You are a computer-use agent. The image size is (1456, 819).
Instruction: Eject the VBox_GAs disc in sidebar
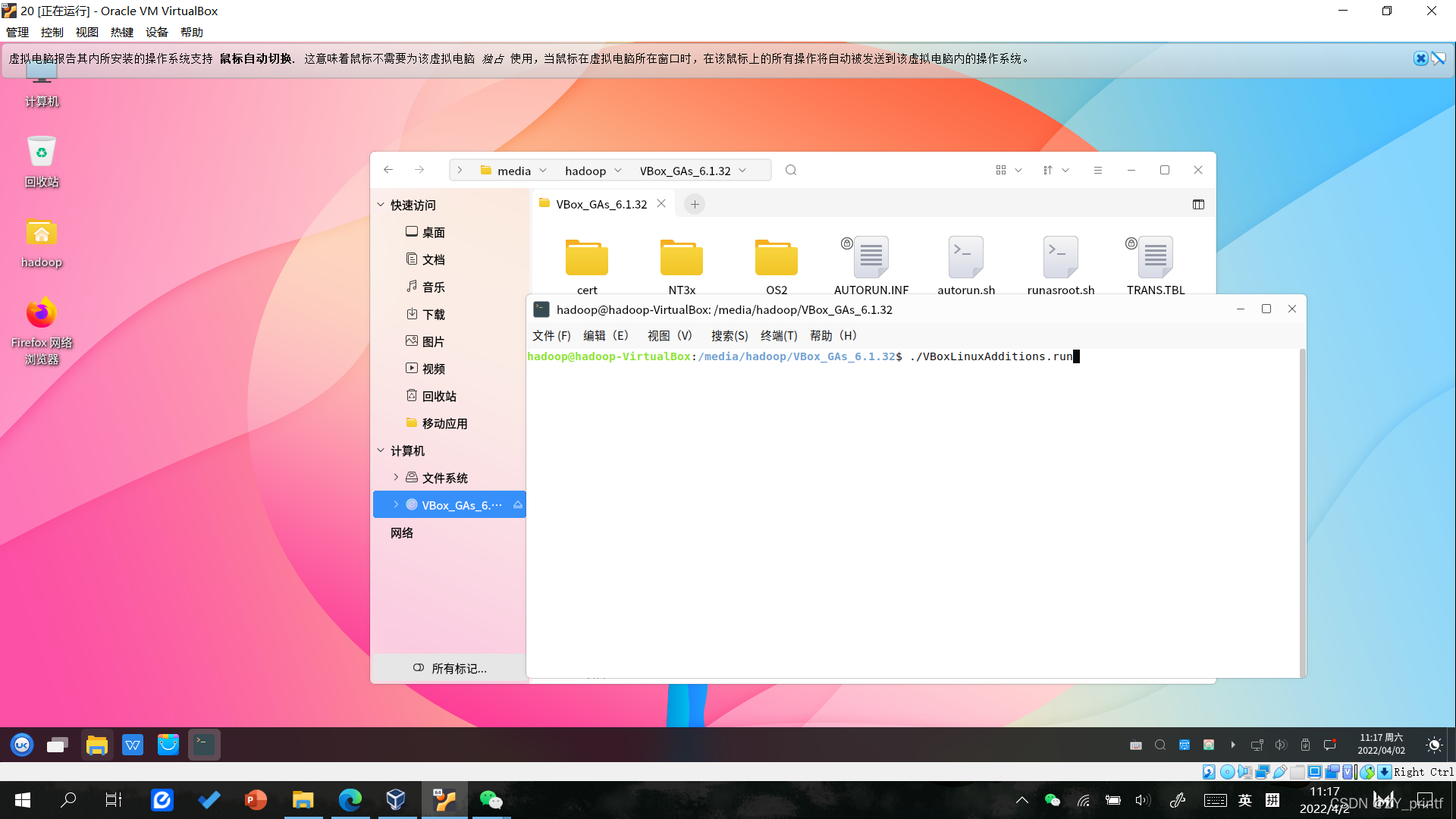coord(518,505)
